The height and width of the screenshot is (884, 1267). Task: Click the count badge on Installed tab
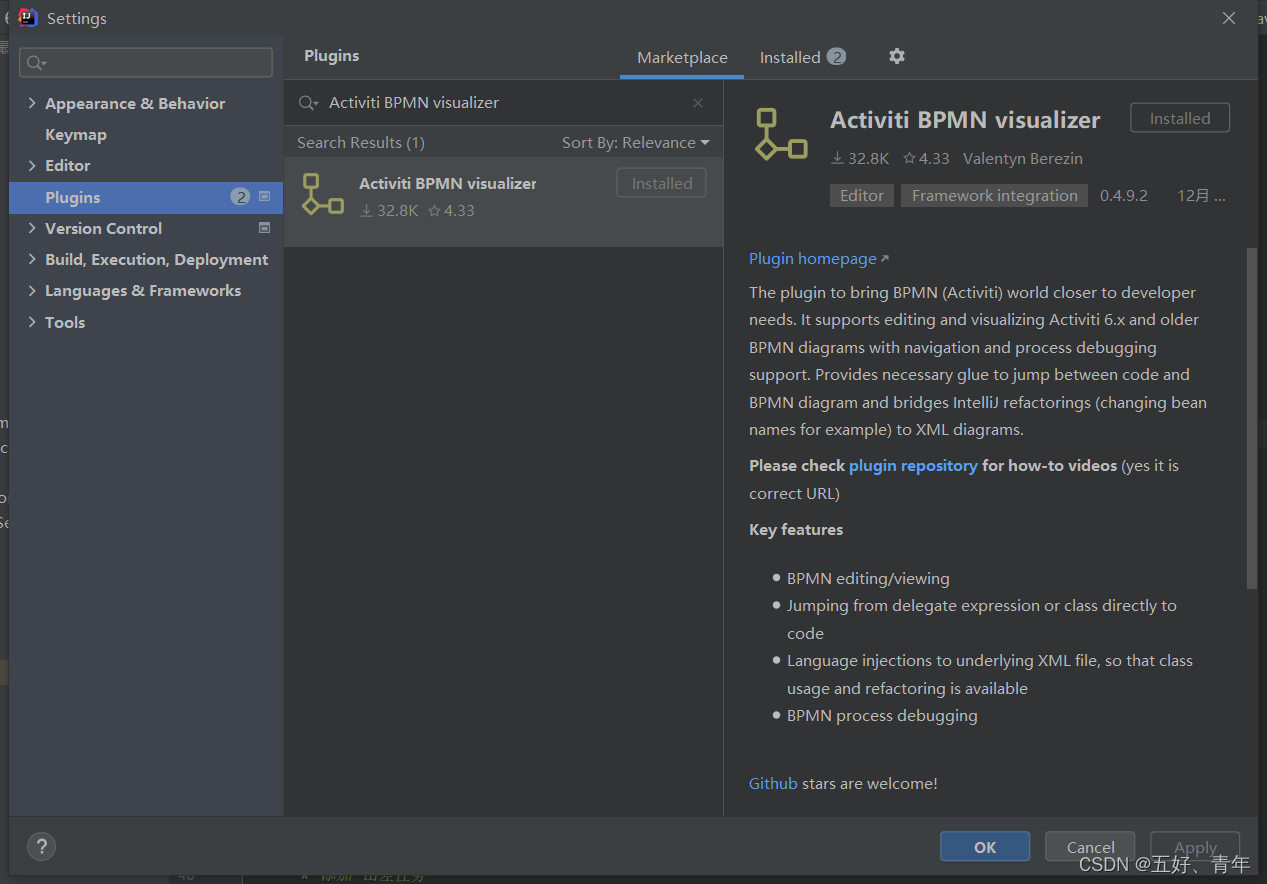836,57
